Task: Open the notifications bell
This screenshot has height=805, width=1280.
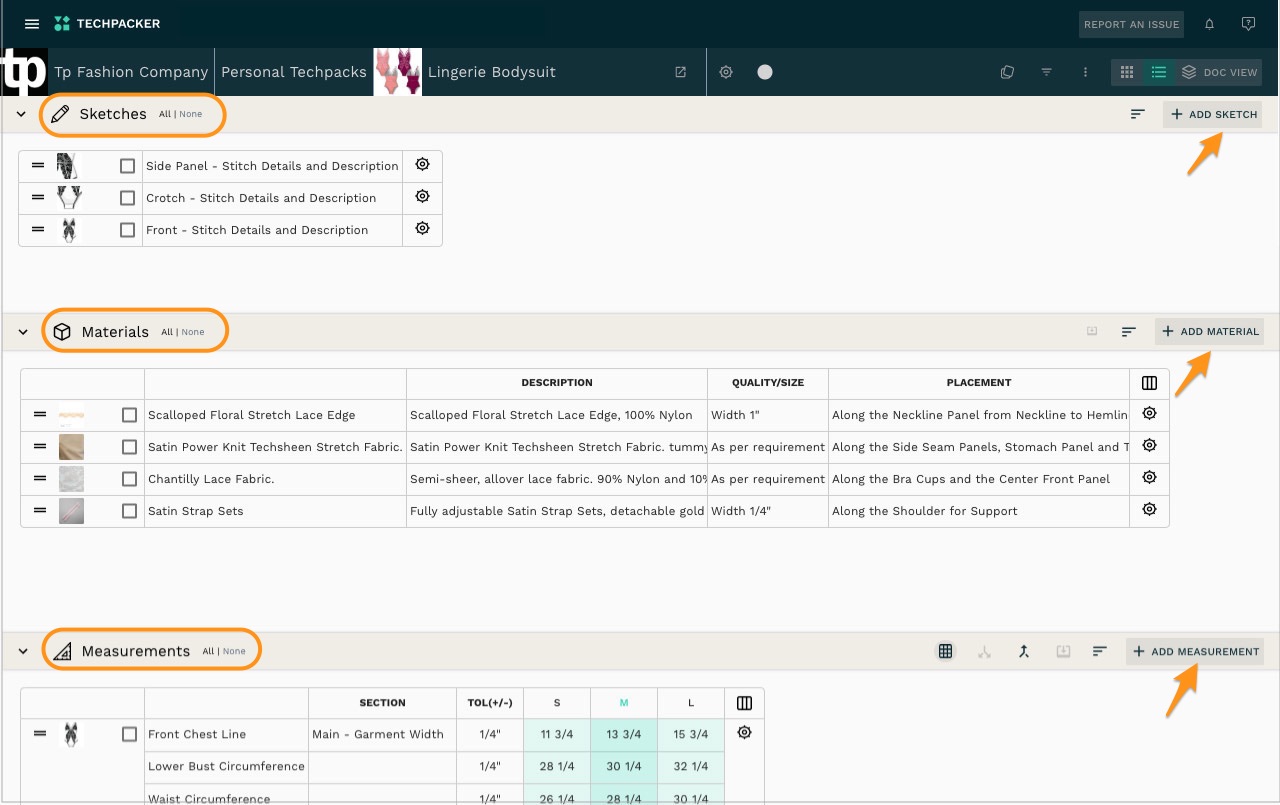Action: click(1209, 24)
